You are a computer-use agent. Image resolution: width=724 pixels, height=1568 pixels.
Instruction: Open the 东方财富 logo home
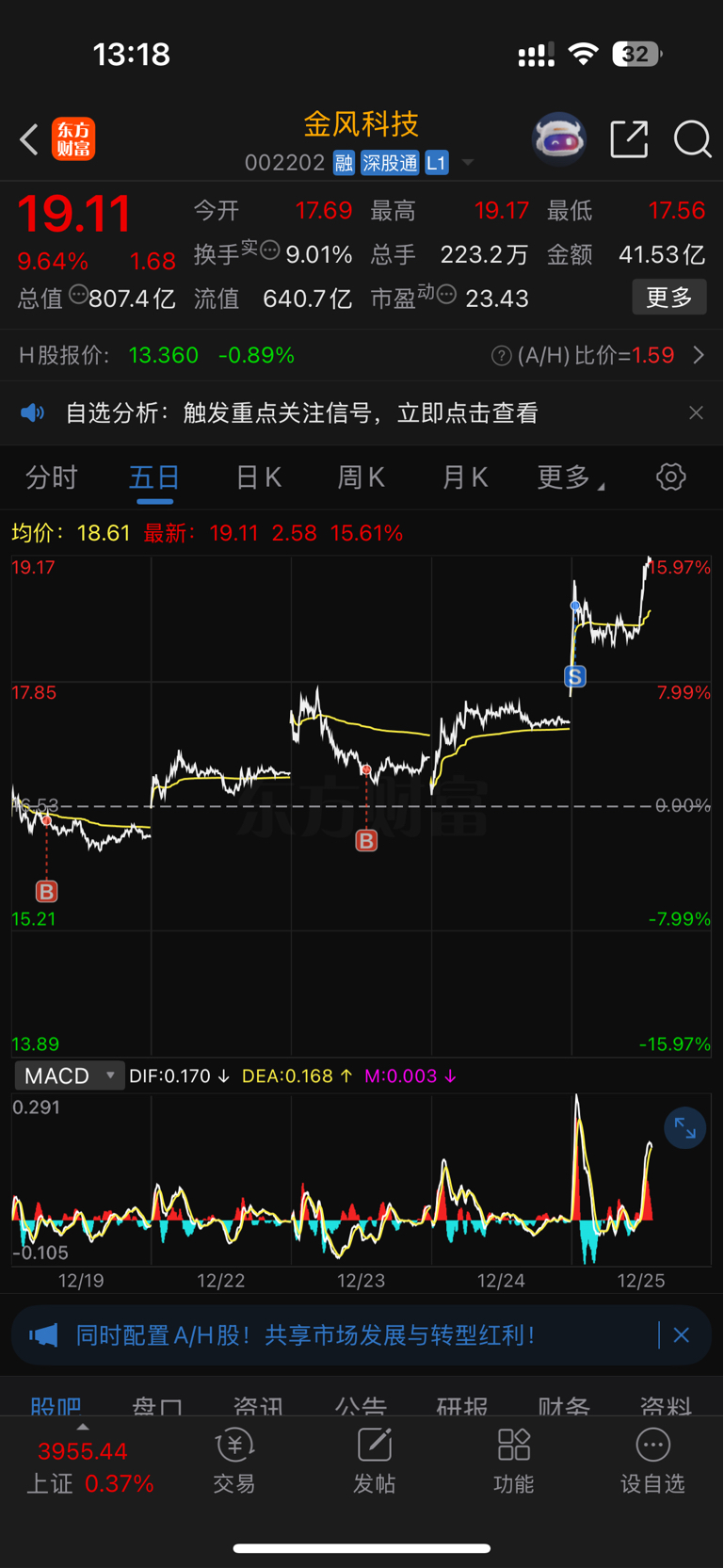point(73,139)
